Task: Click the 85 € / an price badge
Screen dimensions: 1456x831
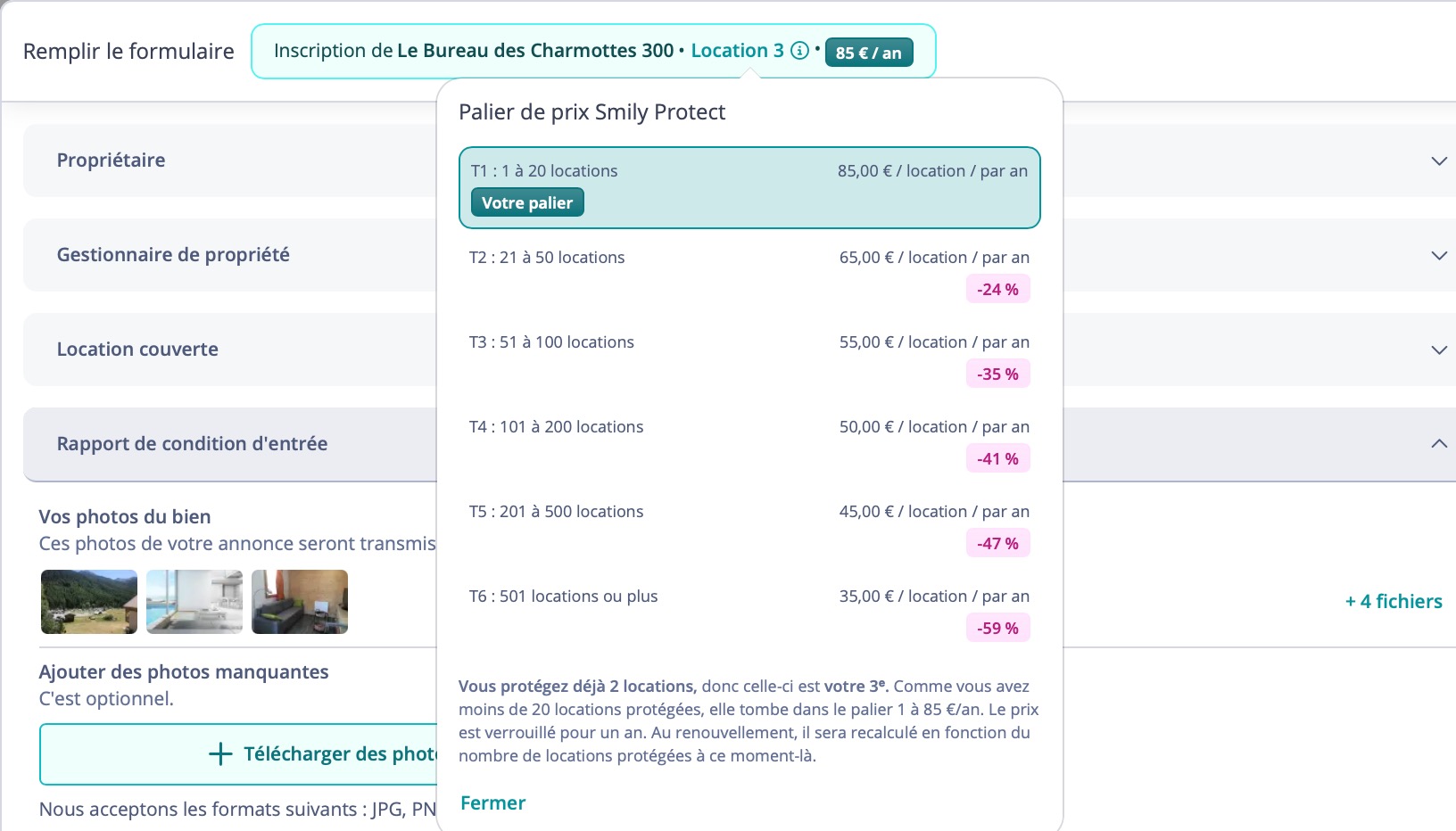Action: 869,53
